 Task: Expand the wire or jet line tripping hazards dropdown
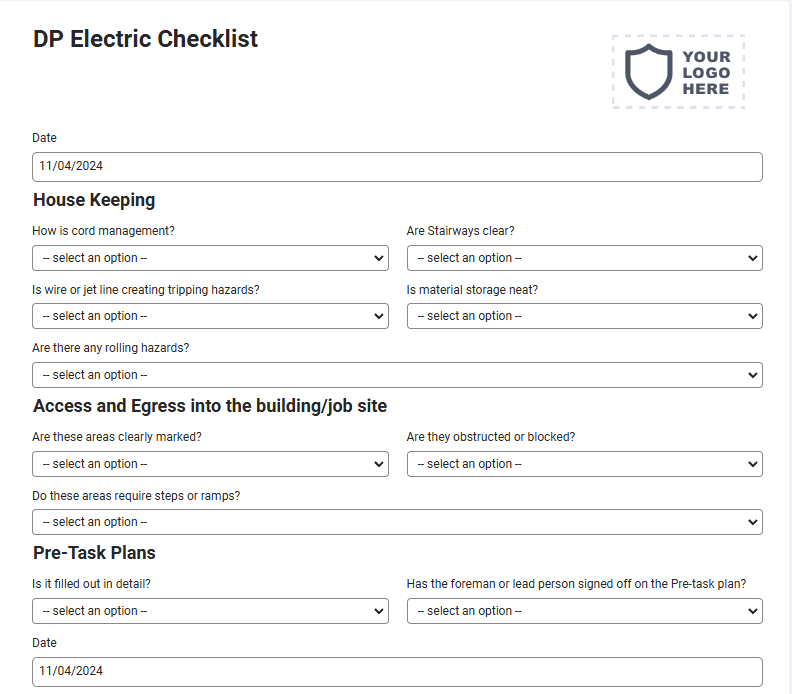click(x=210, y=316)
